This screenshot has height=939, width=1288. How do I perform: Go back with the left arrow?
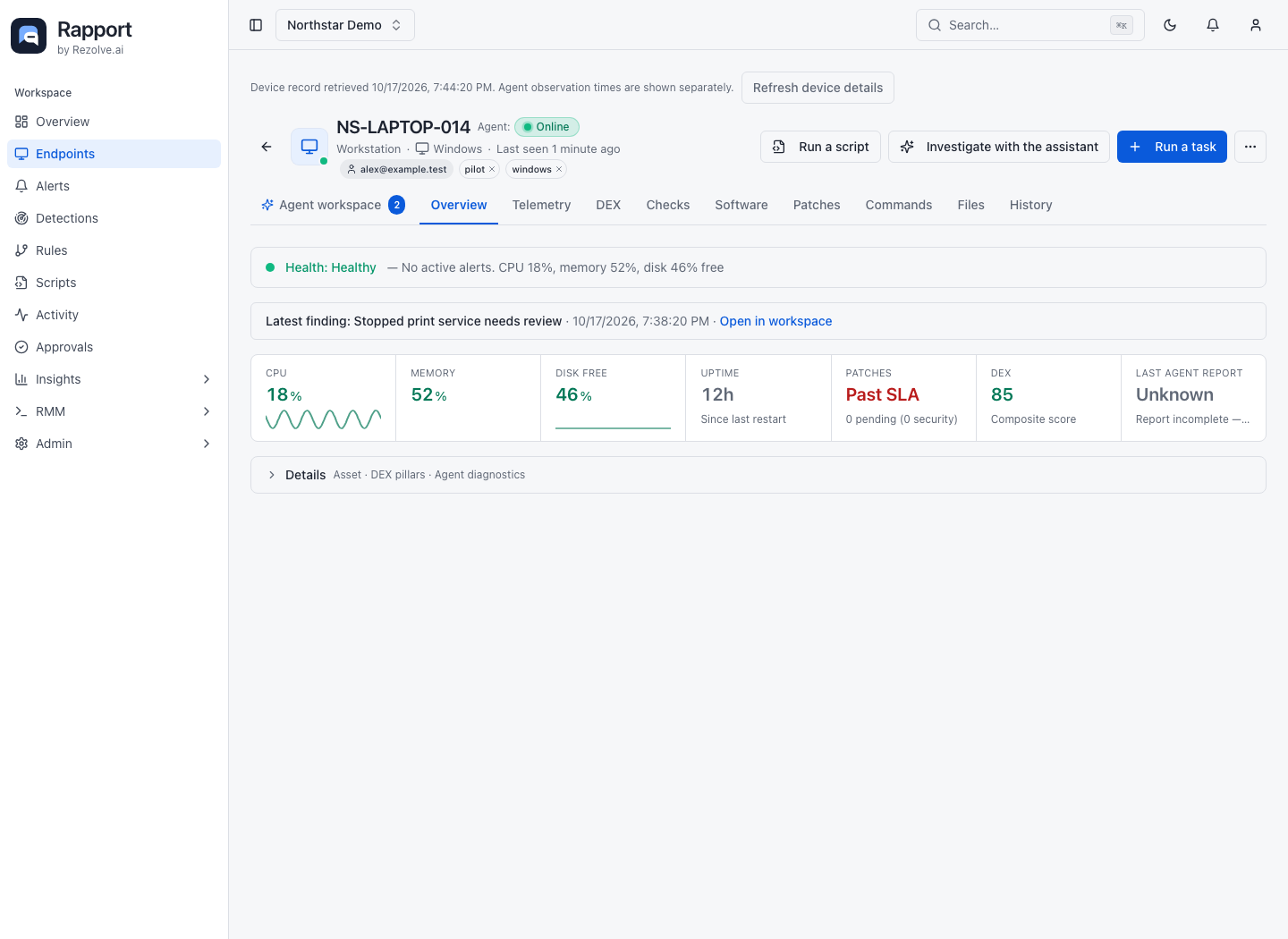267,147
